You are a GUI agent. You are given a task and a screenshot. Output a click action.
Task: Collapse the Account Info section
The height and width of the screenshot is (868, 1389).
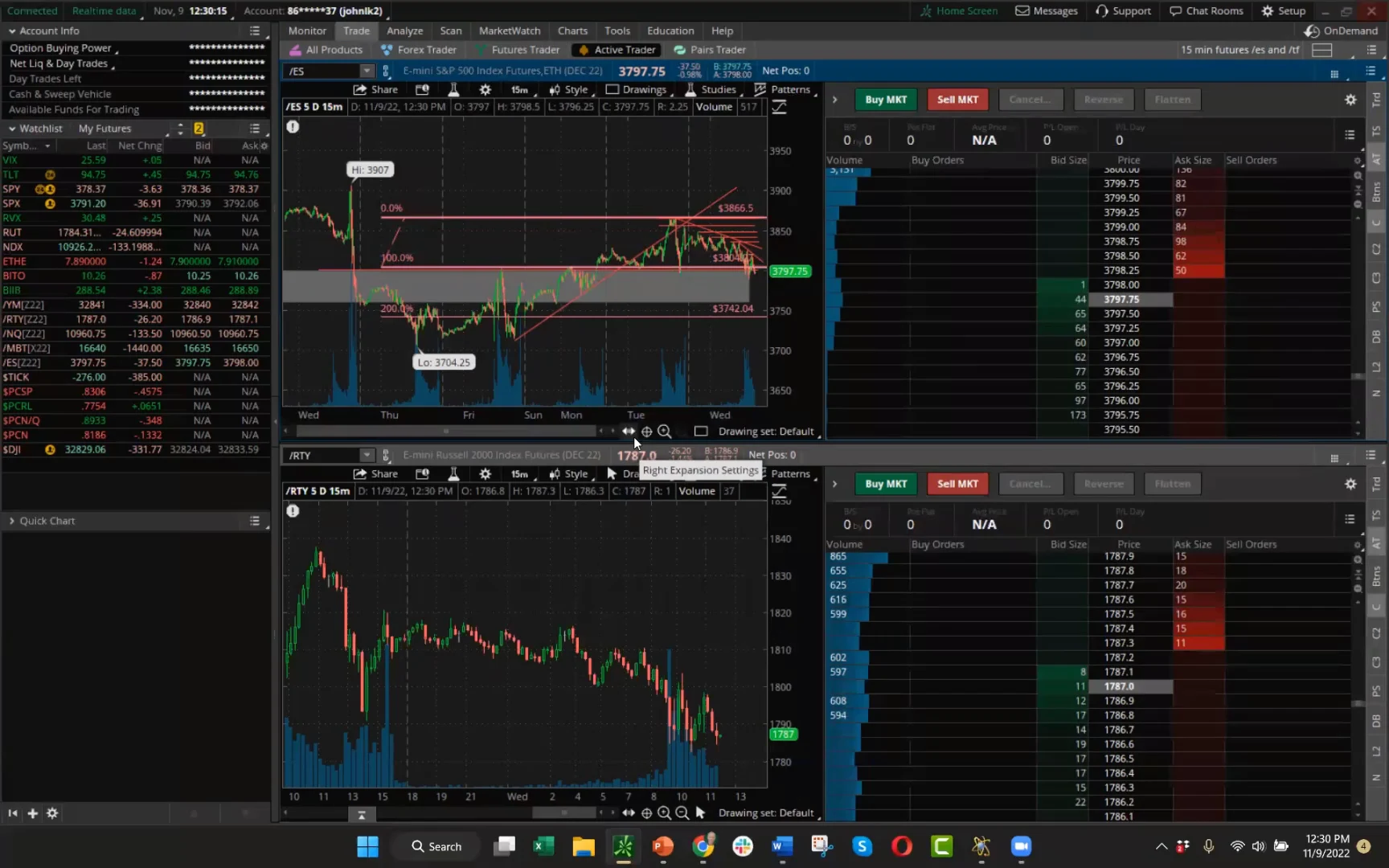click(x=12, y=31)
